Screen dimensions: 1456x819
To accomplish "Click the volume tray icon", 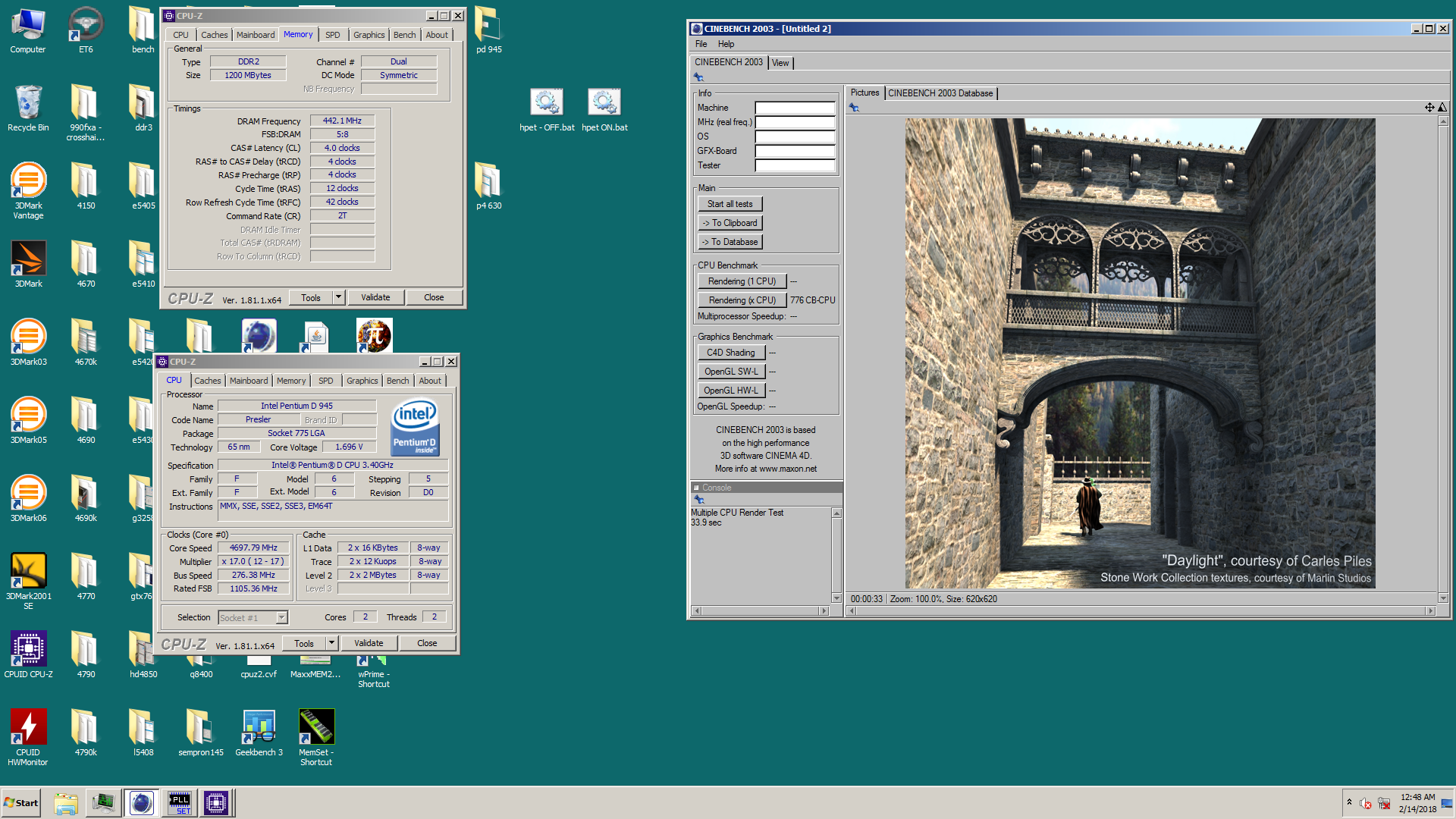I will pyautogui.click(x=1366, y=803).
